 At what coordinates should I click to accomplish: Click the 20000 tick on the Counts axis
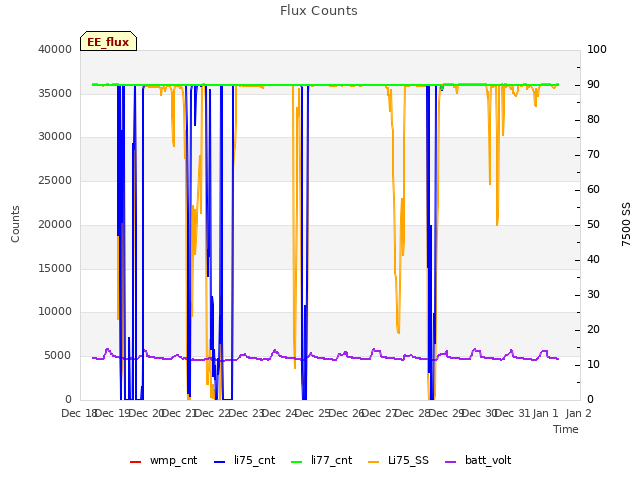[55, 224]
